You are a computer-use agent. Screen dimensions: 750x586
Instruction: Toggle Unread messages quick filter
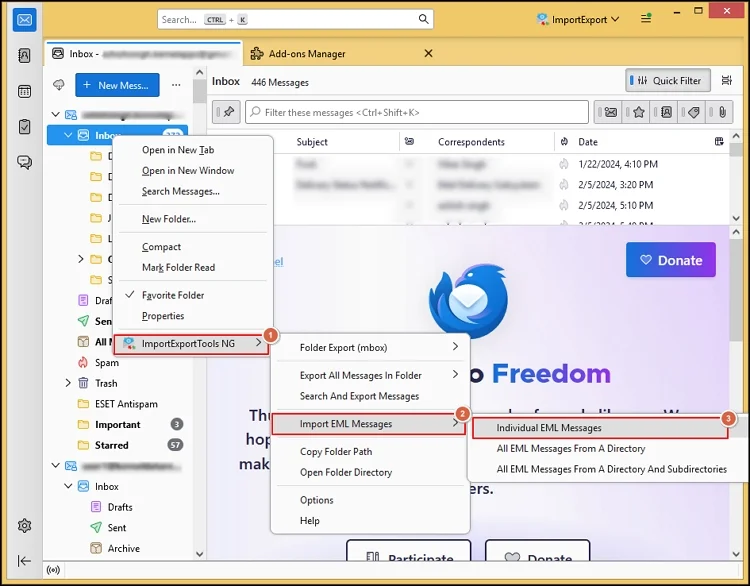608,112
